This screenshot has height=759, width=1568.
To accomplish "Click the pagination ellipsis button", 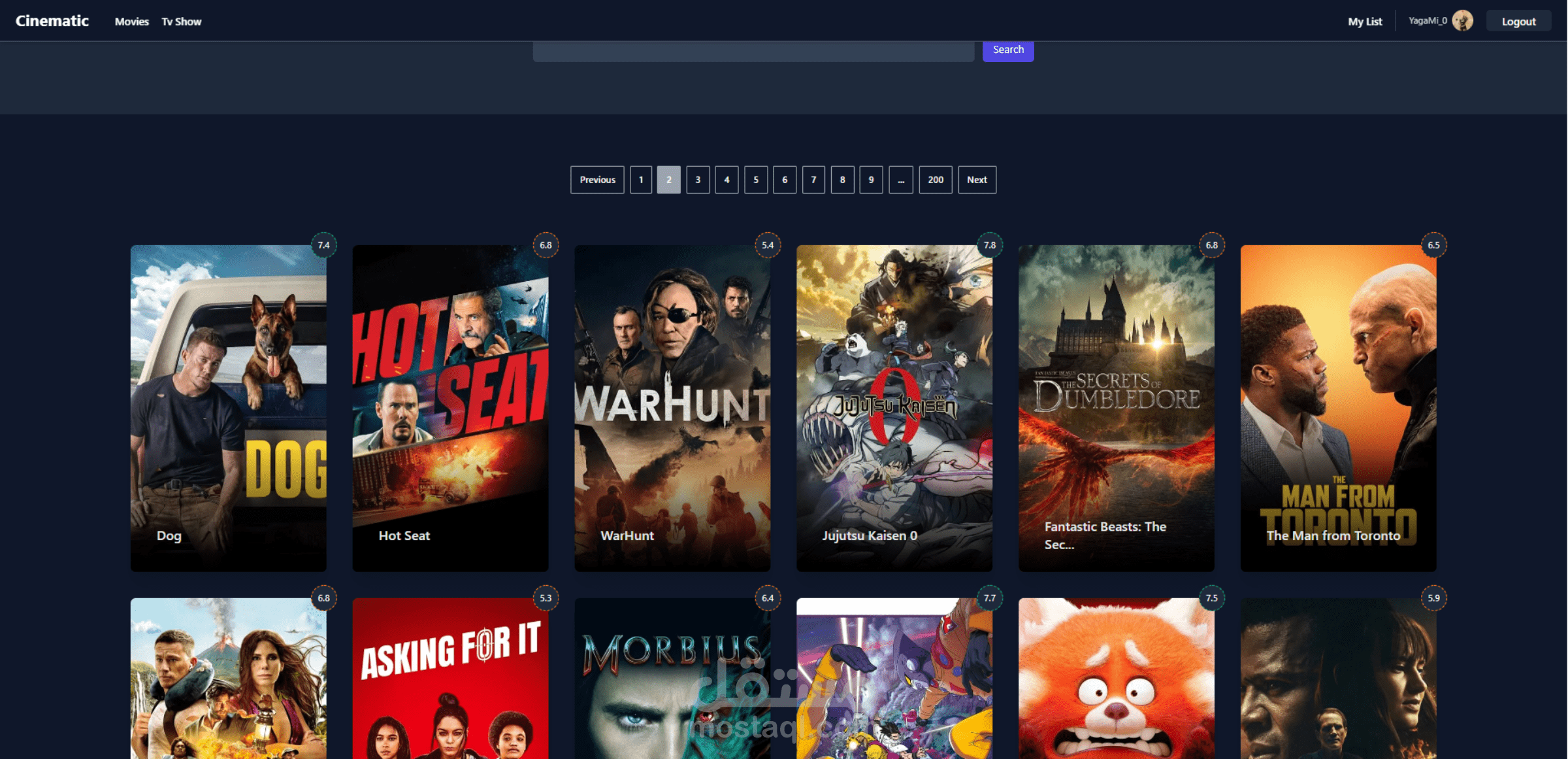I will point(900,180).
